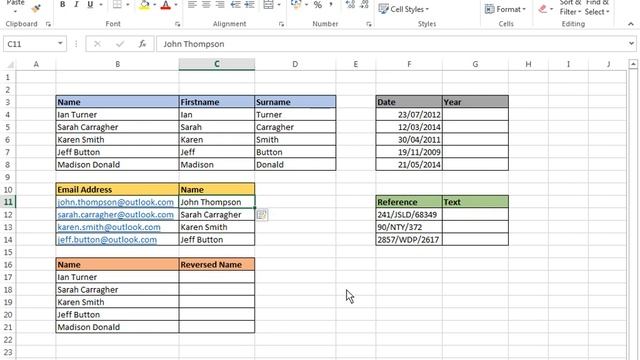Increase decimal places
Screen dimensions: 640x360
(x=350, y=4)
